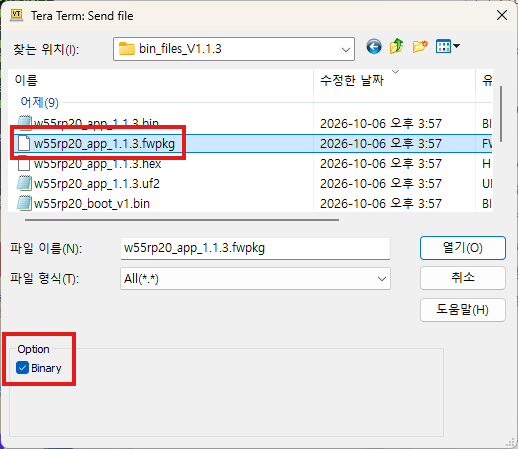Image resolution: width=518 pixels, height=449 pixels.
Task: Click the date of w55rp20_app_1.1.3.uf2 row
Action: 381,184
